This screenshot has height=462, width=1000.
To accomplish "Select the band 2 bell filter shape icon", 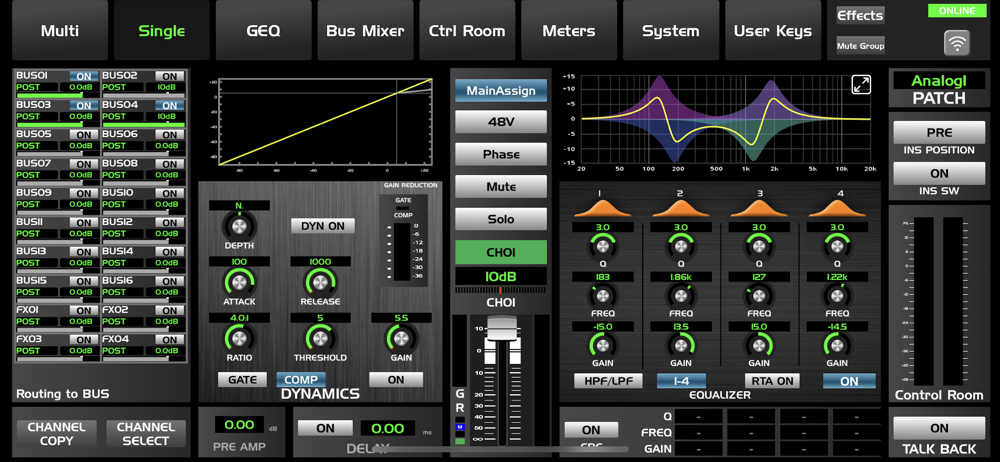I will [680, 208].
